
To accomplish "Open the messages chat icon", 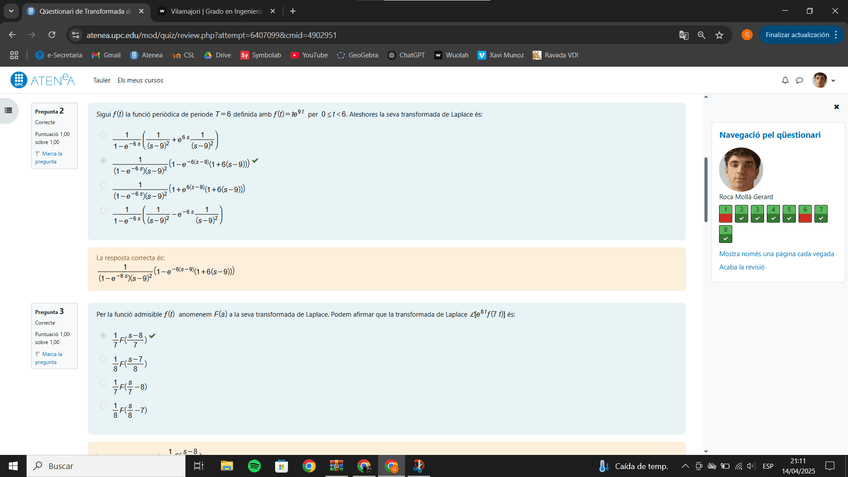I will pyautogui.click(x=798, y=80).
